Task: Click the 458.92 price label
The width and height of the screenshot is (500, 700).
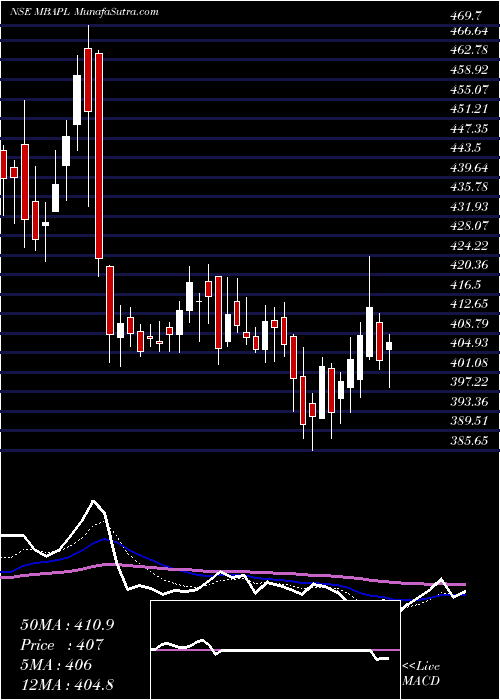Action: click(x=469, y=70)
